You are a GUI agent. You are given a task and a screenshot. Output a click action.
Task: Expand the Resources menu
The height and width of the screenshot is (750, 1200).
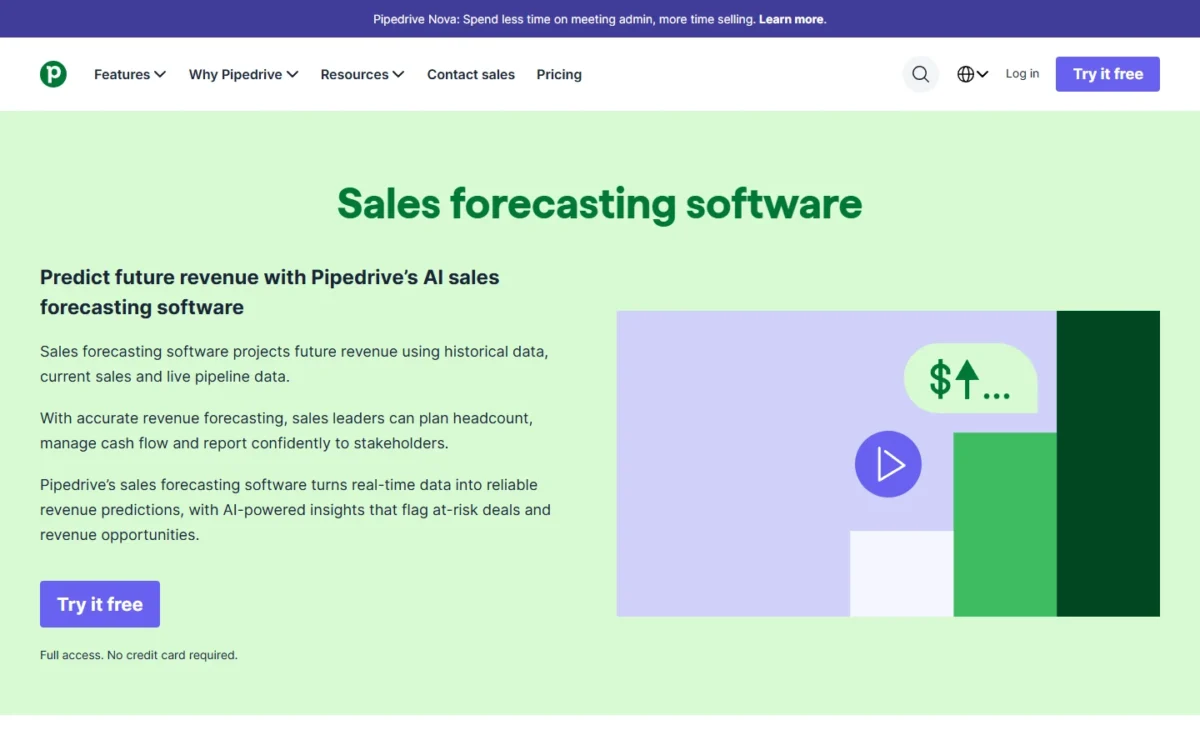click(x=362, y=74)
